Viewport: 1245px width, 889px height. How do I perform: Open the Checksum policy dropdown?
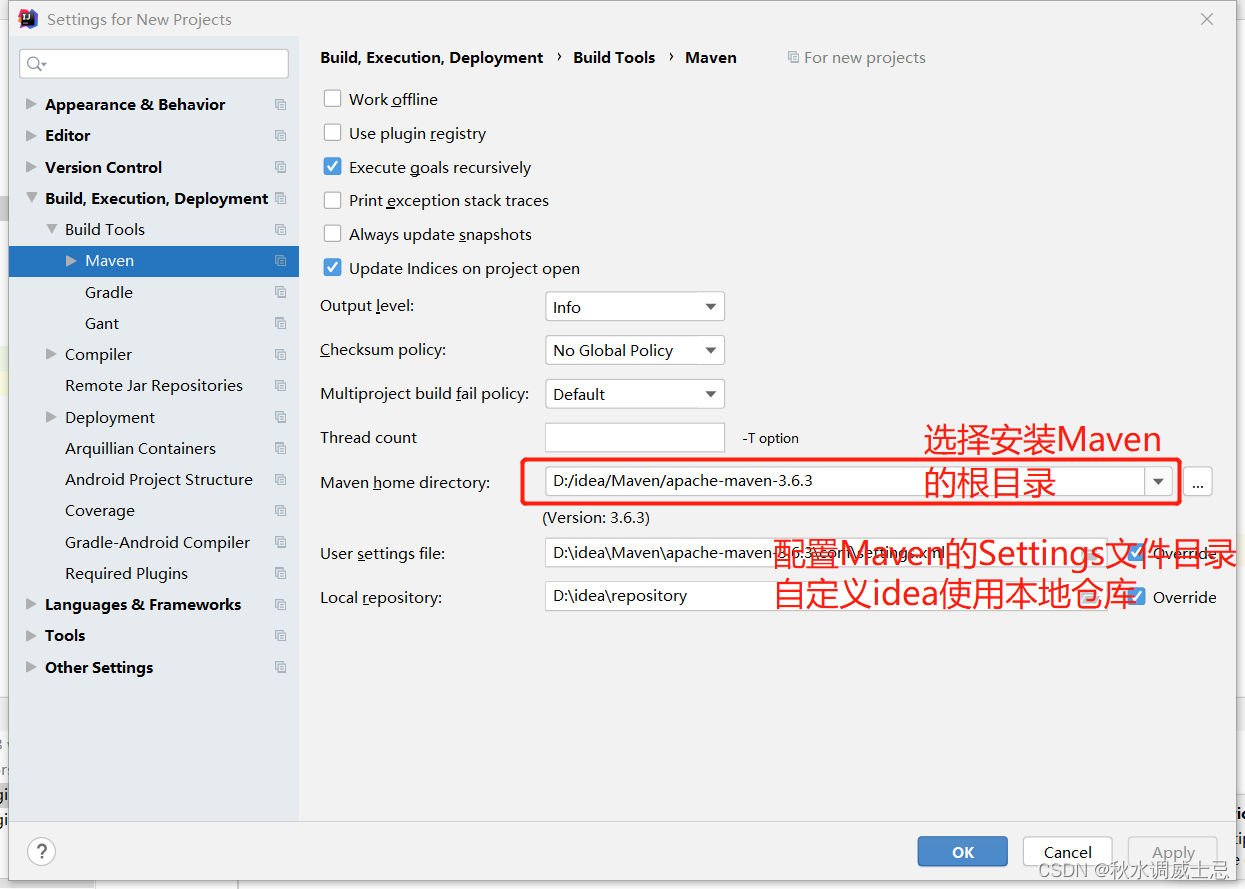[x=634, y=350]
